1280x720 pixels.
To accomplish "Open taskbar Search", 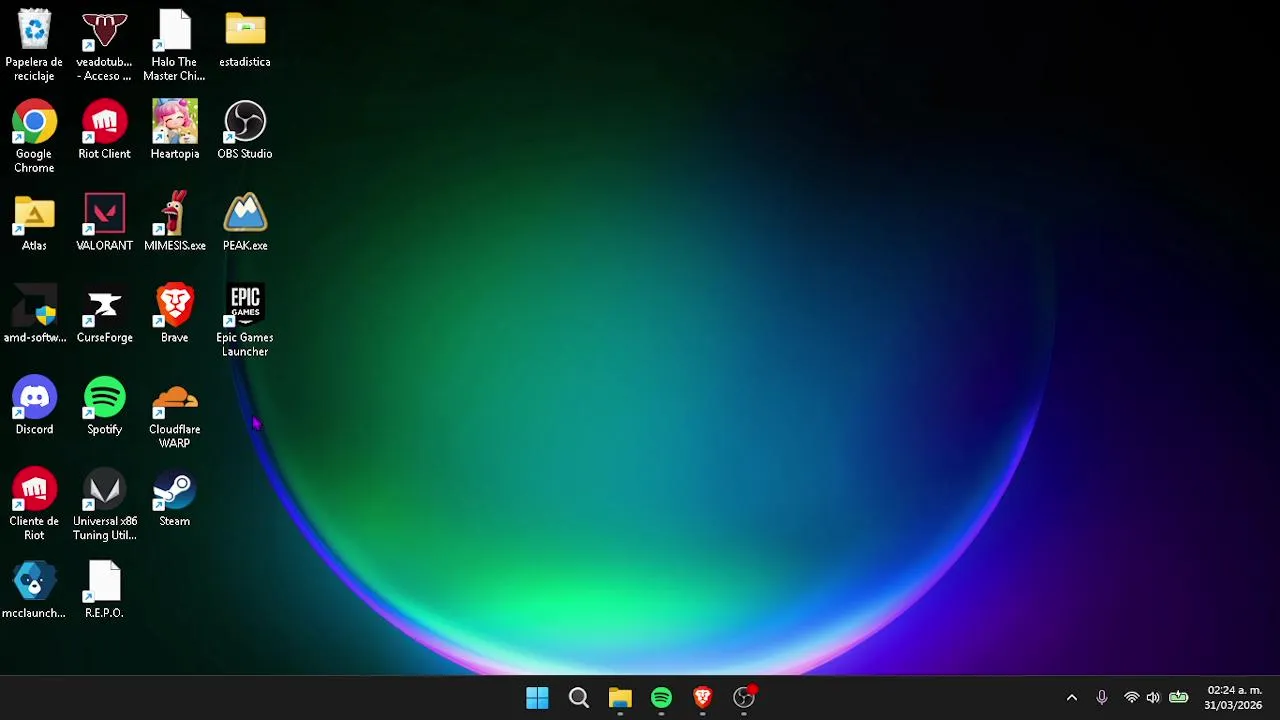I will coord(579,698).
